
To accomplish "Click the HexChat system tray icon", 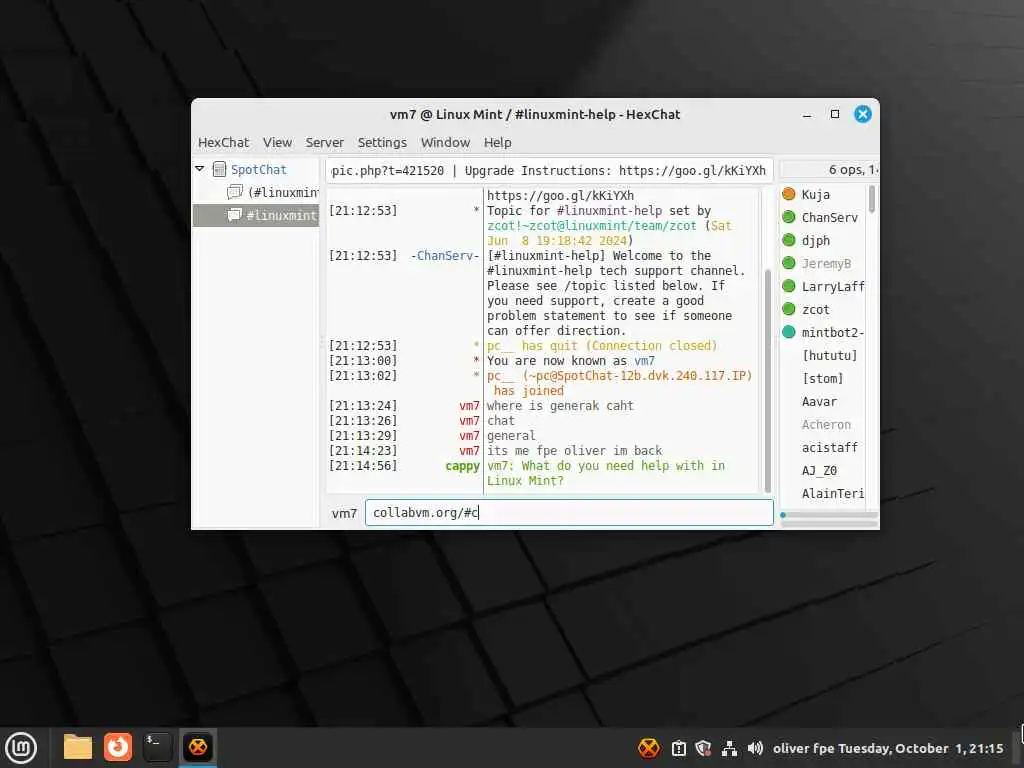I will click(x=648, y=748).
